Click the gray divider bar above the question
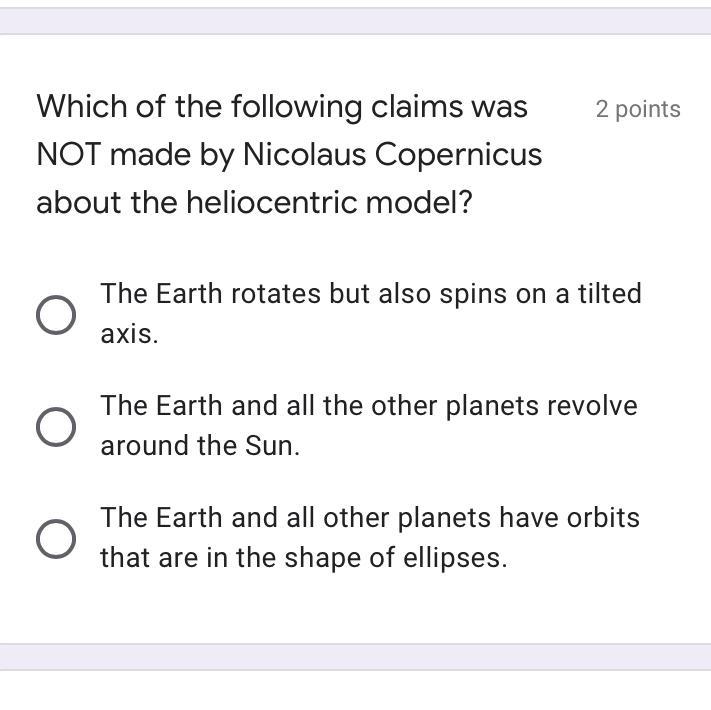 355,21
